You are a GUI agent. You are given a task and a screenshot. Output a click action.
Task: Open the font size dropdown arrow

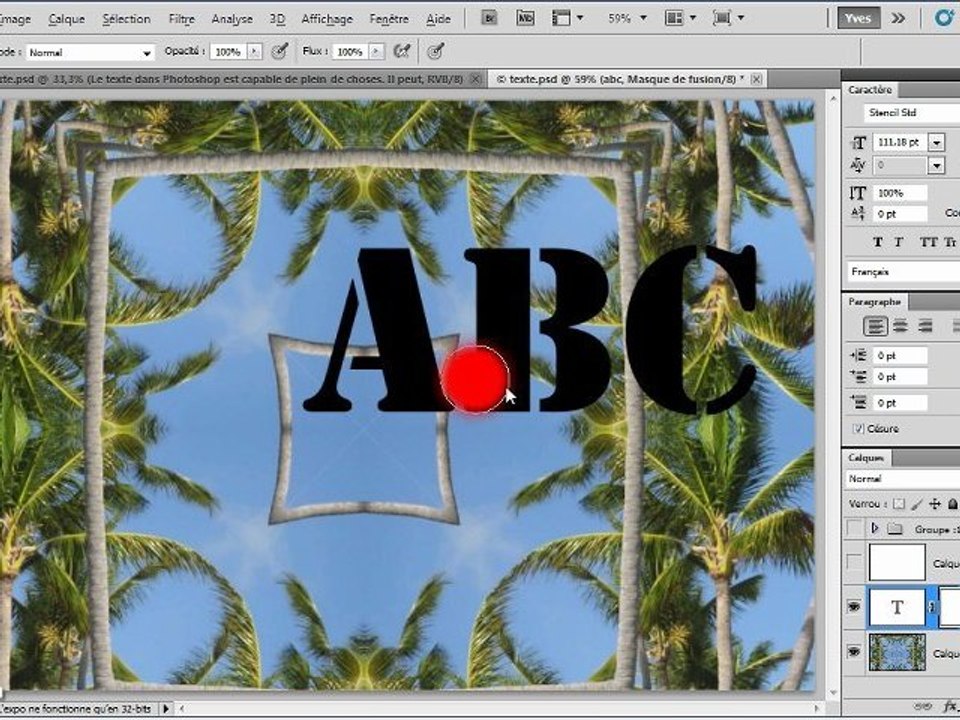click(937, 143)
